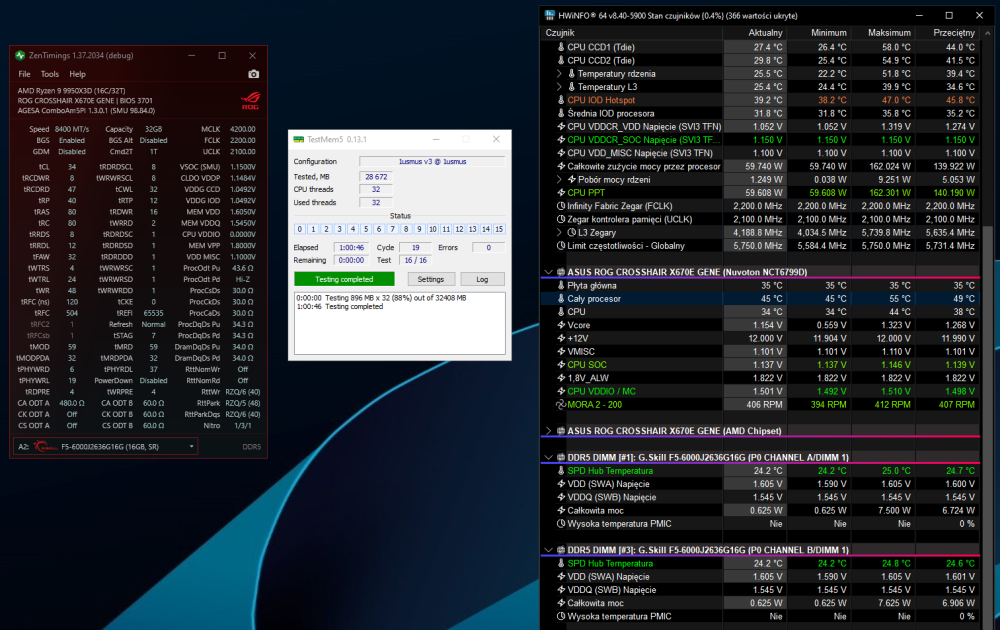The width and height of the screenshot is (1000, 630).
Task: Click the Log button in TestMem5
Action: pos(482,279)
